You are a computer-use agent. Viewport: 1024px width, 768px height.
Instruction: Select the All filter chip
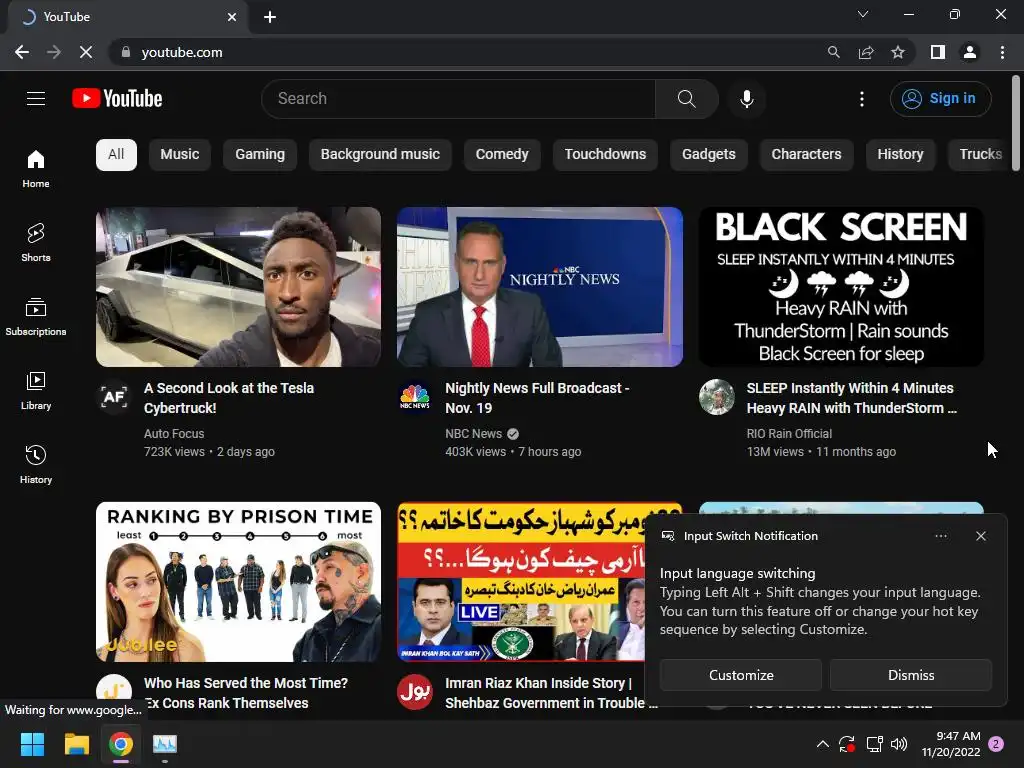coord(116,155)
